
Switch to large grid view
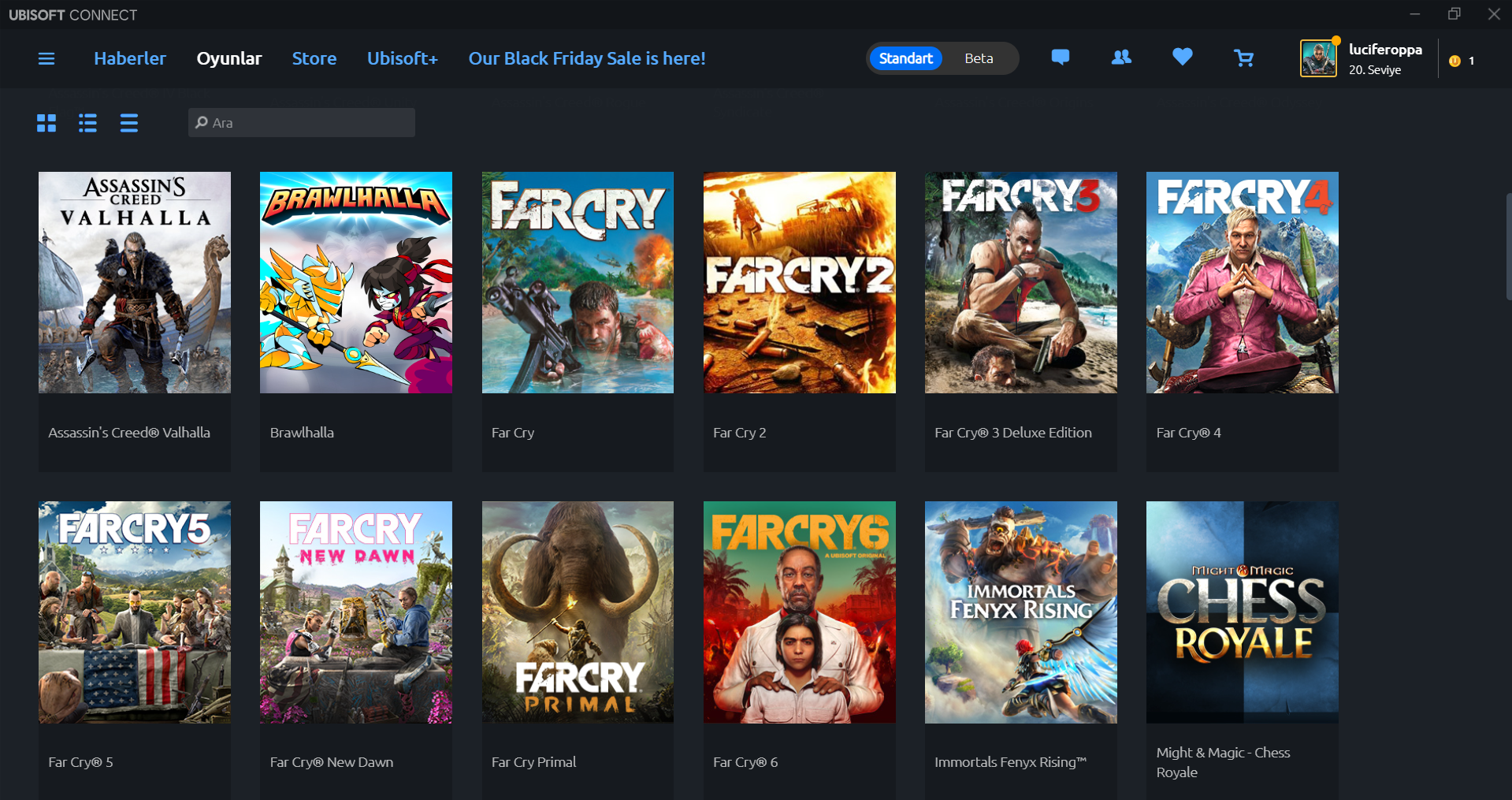coord(46,123)
